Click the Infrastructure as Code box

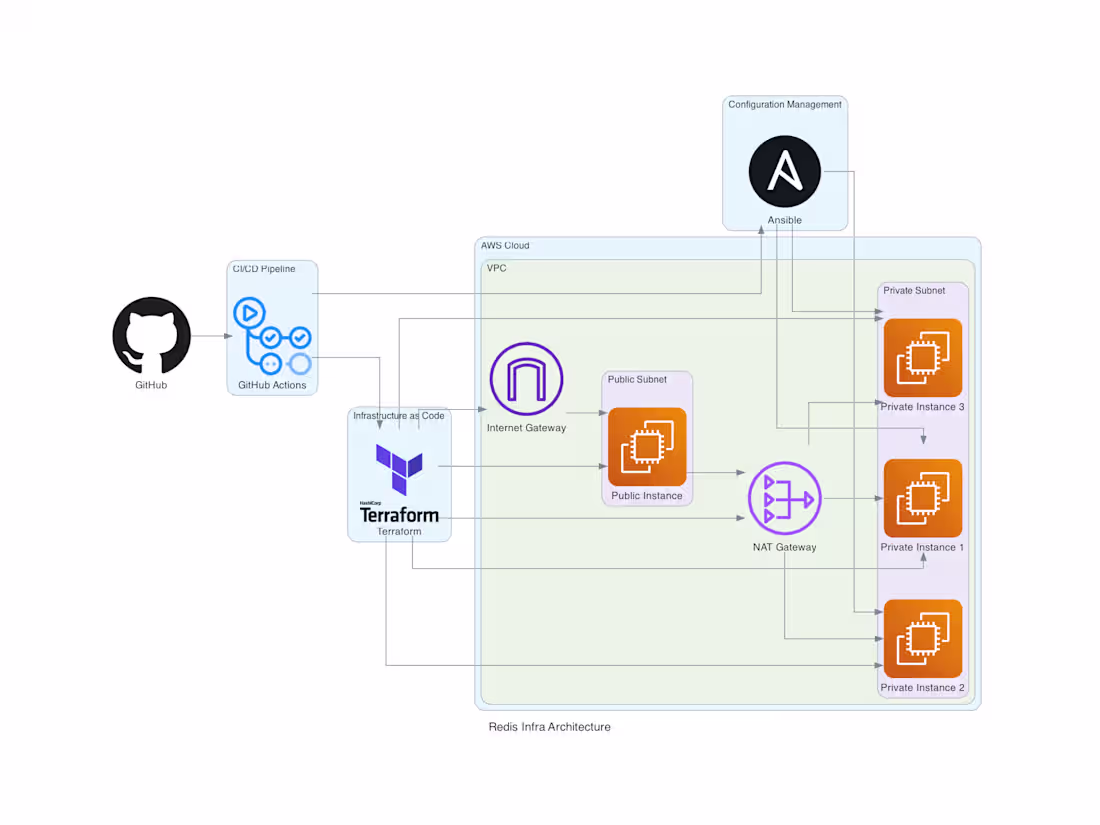(398, 415)
